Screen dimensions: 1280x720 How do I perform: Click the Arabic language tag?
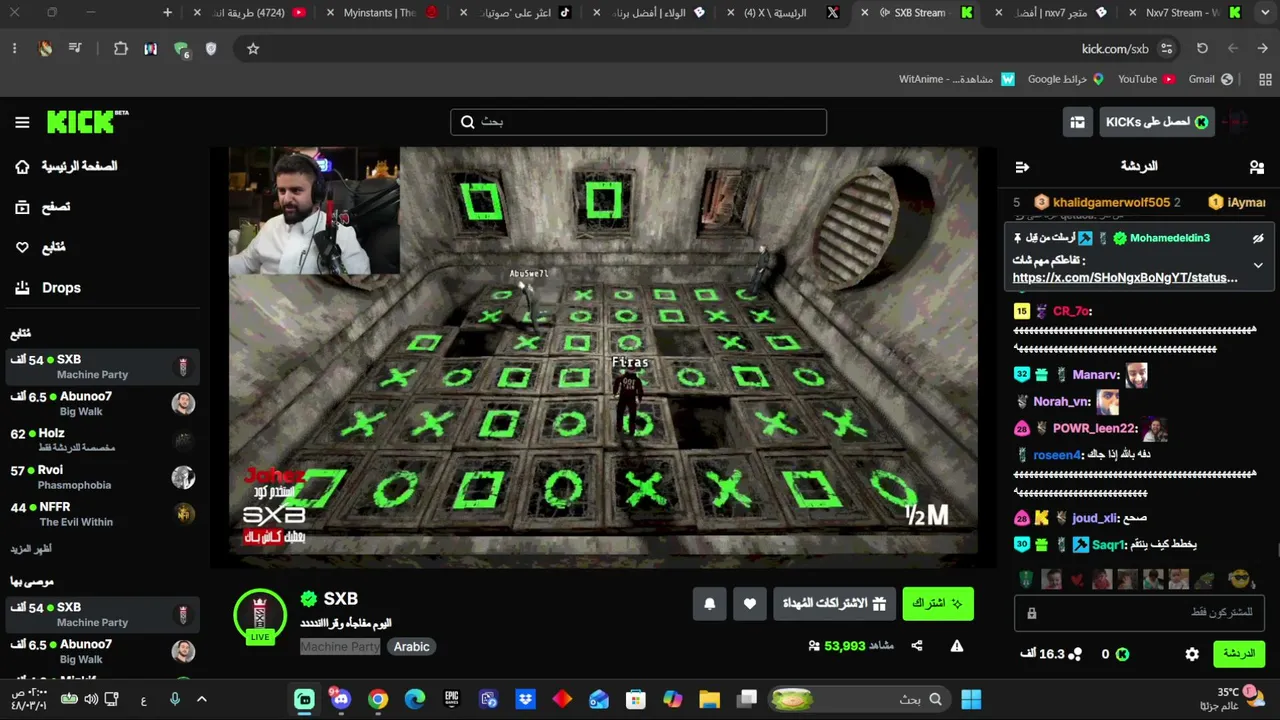click(x=411, y=647)
